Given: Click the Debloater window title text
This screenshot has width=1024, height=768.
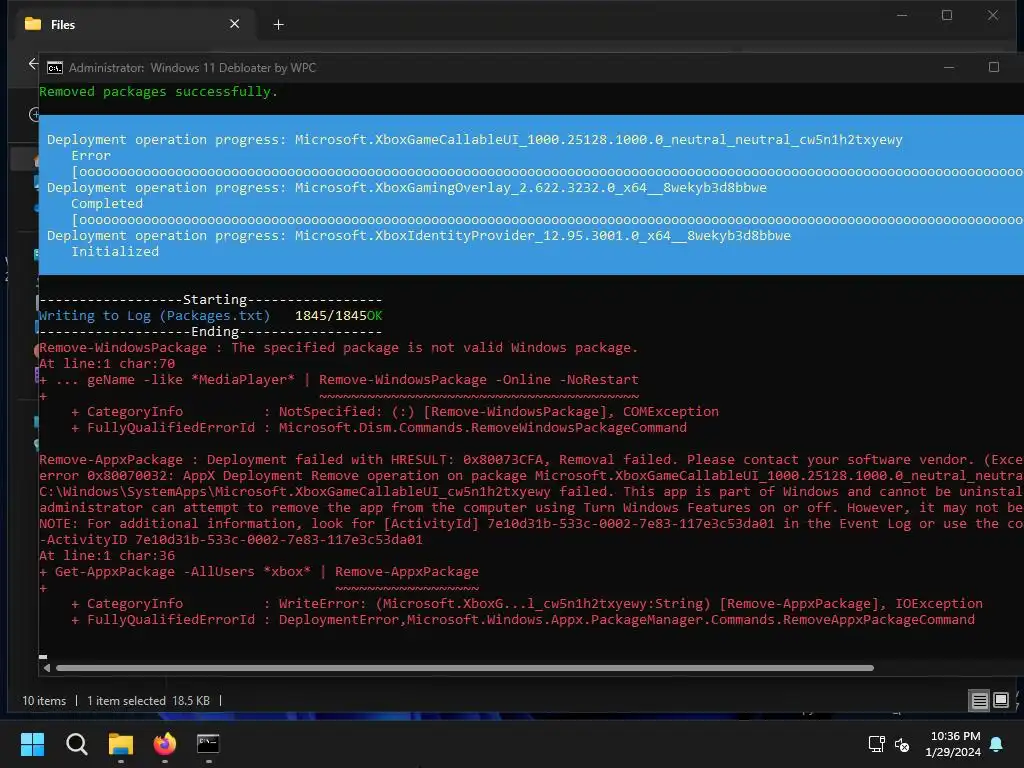Looking at the screenshot, I should pos(192,68).
